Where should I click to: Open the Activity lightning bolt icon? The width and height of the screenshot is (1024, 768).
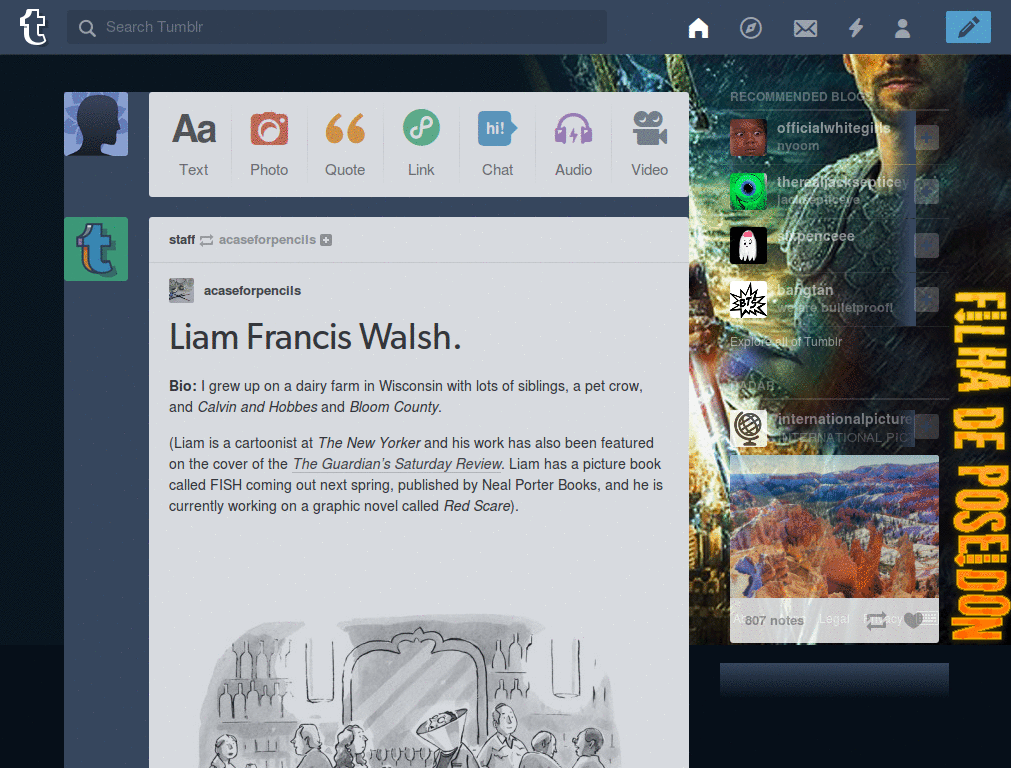coord(856,28)
